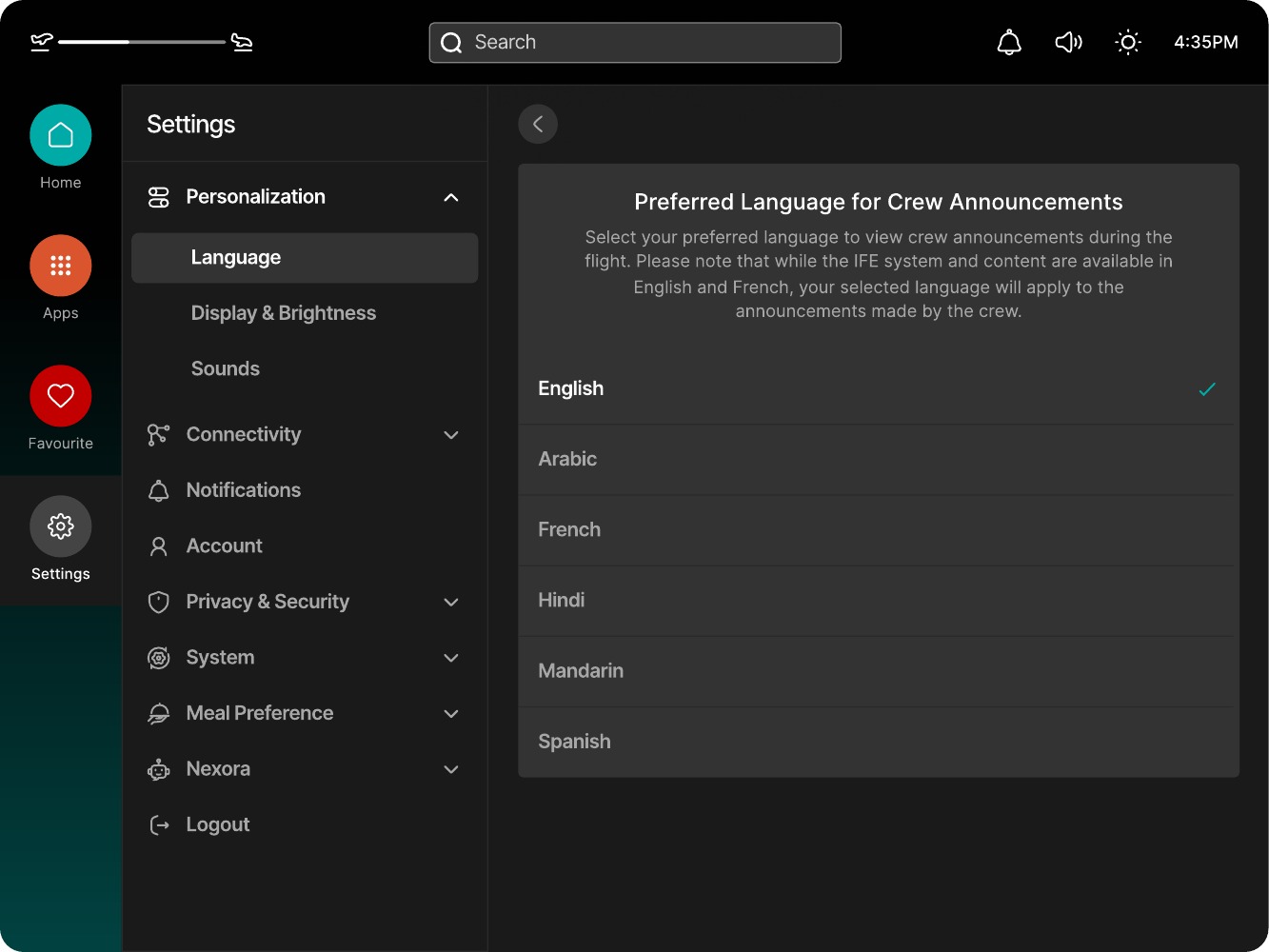This screenshot has width=1269, height=952.
Task: Click the search magnifier icon
Action: [x=451, y=43]
